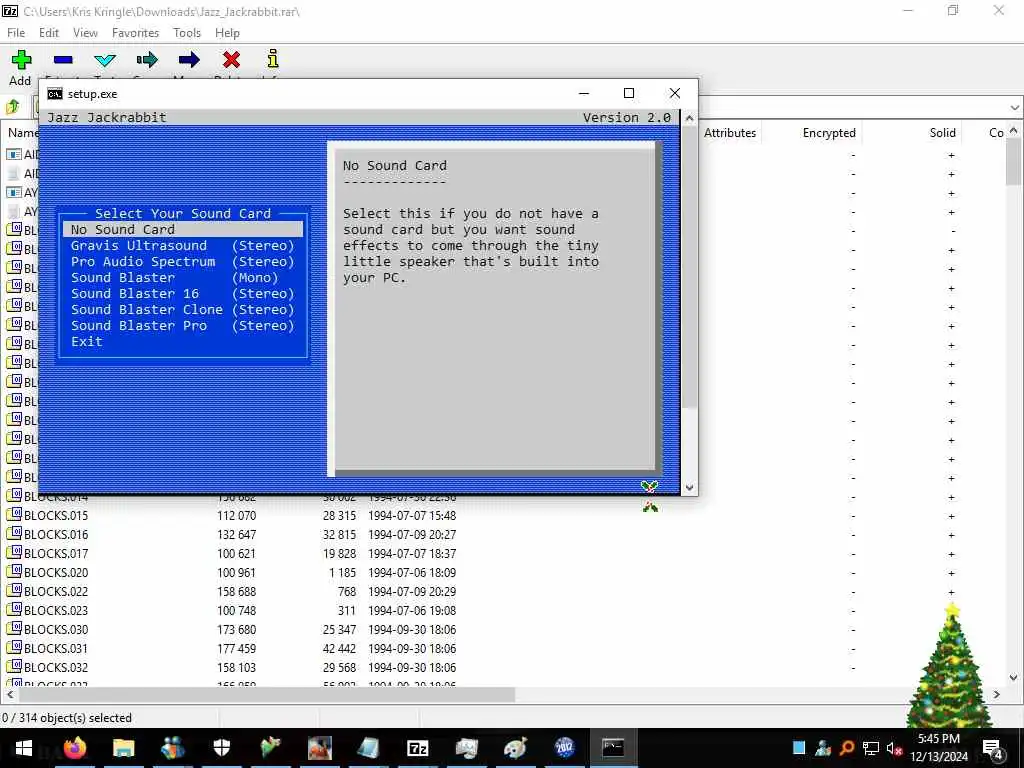Click the cyan checkmark Test icon
Viewport: 1024px width, 768px height.
coord(104,61)
